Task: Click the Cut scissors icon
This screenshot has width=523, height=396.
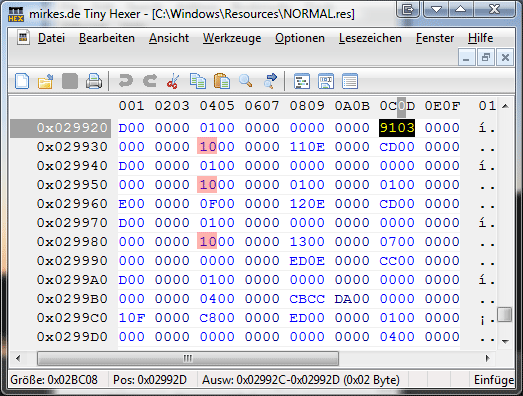Action: 173,81
